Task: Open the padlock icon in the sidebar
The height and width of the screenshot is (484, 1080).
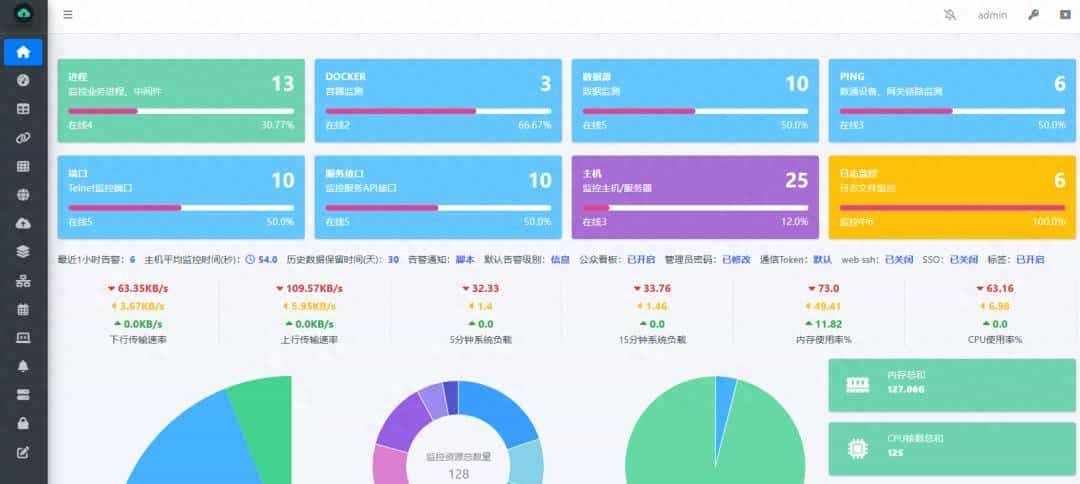Action: point(23,423)
